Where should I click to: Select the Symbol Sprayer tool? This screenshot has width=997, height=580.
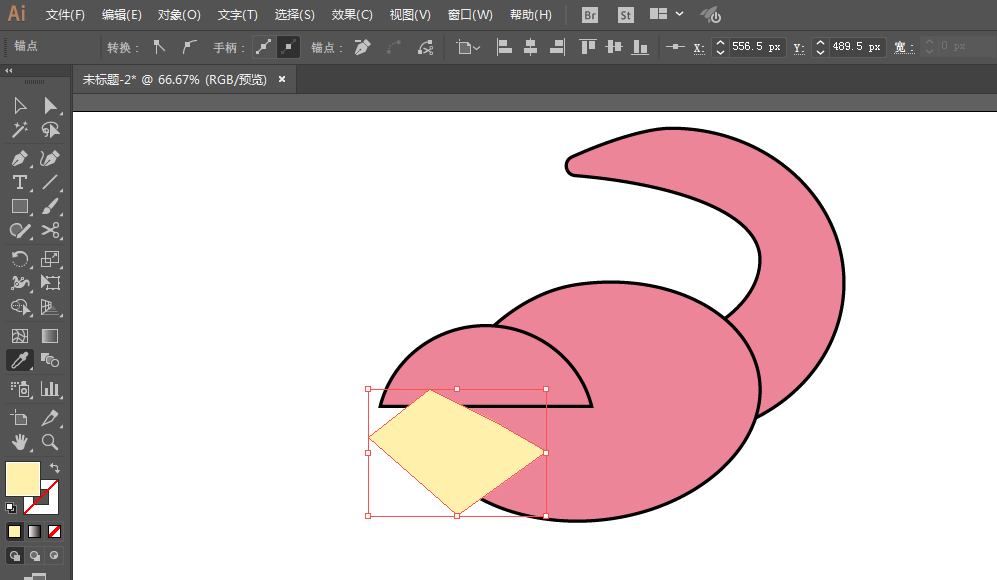20,389
